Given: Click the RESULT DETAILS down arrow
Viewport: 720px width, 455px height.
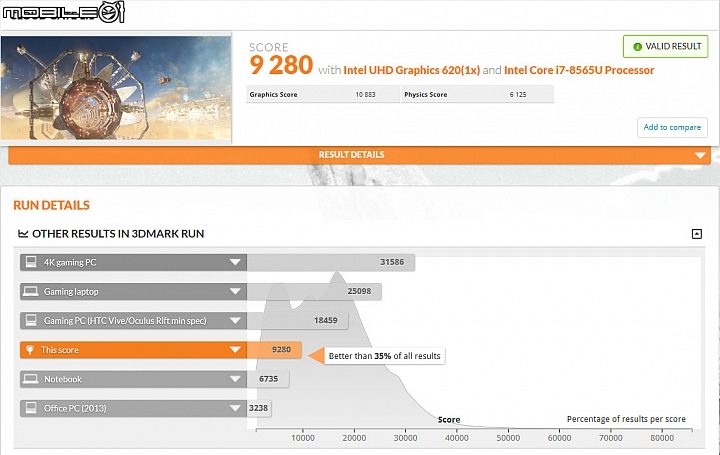Looking at the screenshot, I should tap(700, 155).
